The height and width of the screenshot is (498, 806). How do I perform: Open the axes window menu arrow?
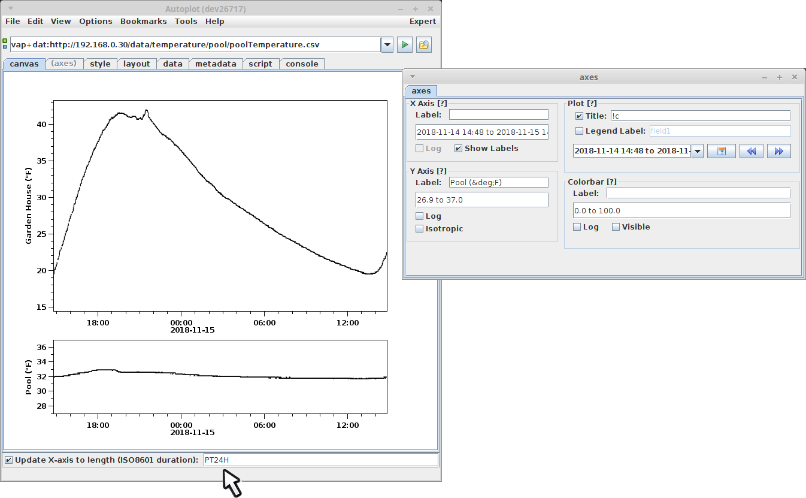pyautogui.click(x=412, y=77)
